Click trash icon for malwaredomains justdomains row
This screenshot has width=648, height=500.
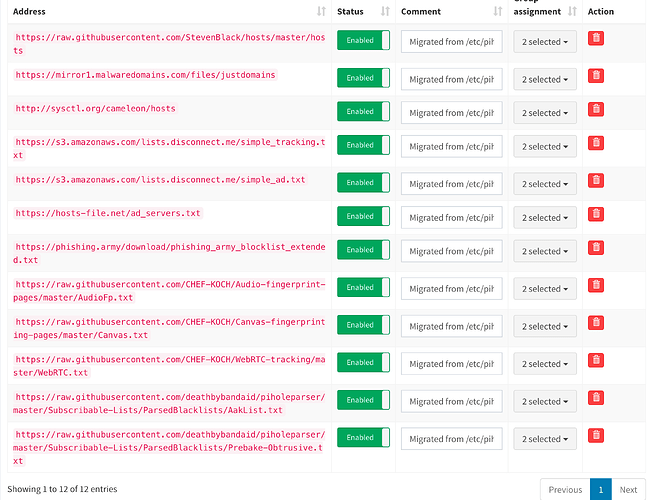pyautogui.click(x=596, y=75)
